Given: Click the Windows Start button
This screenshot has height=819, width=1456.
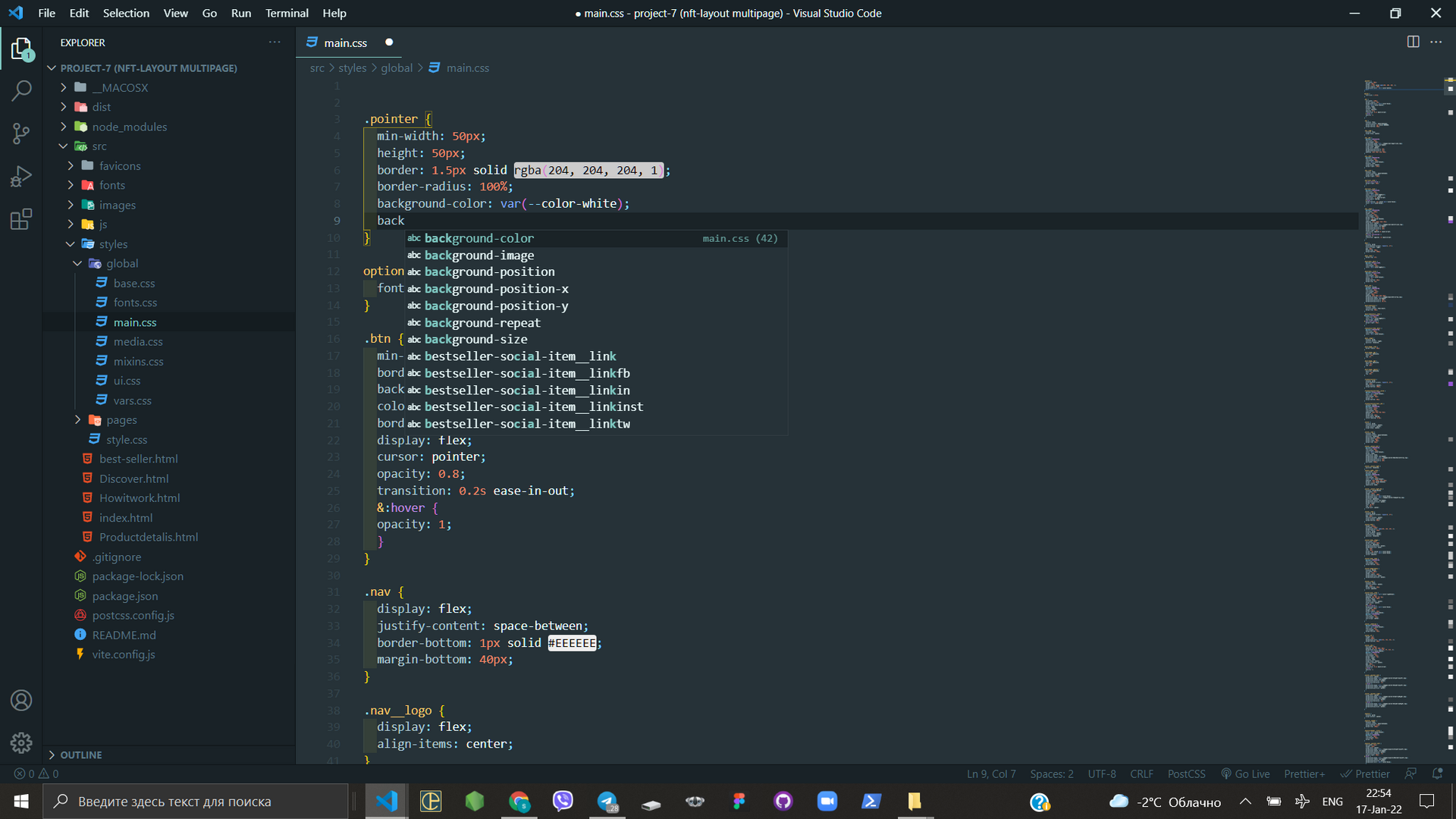Looking at the screenshot, I should [x=21, y=802].
